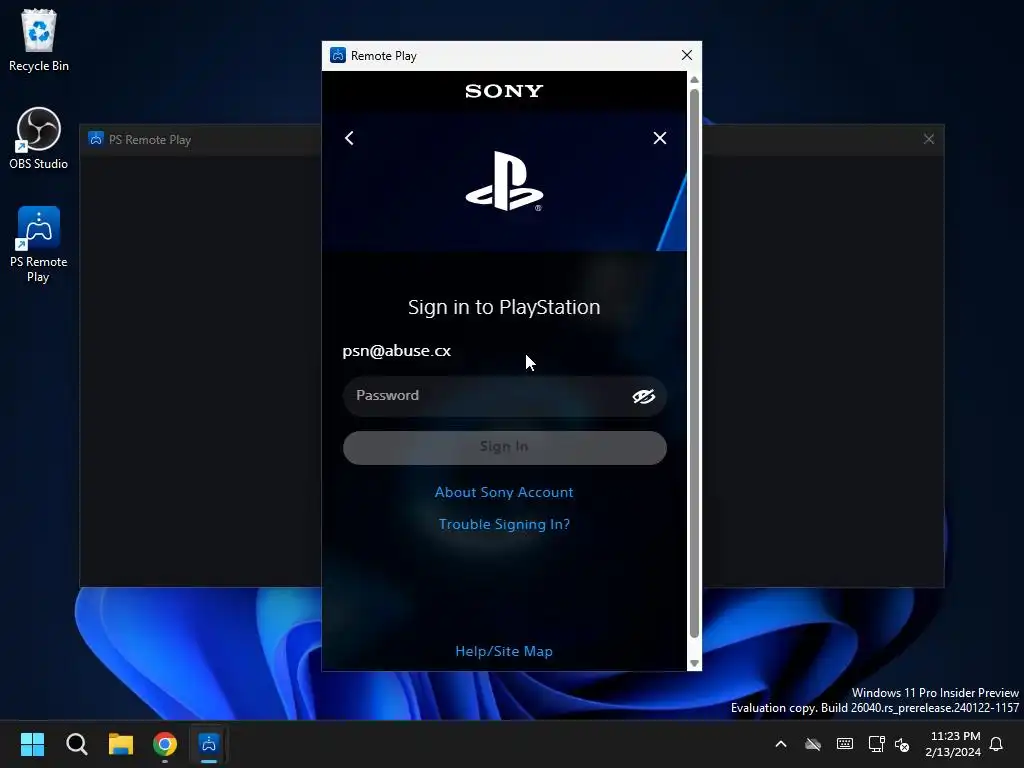
Task: Click the Sign In button
Action: click(x=504, y=447)
